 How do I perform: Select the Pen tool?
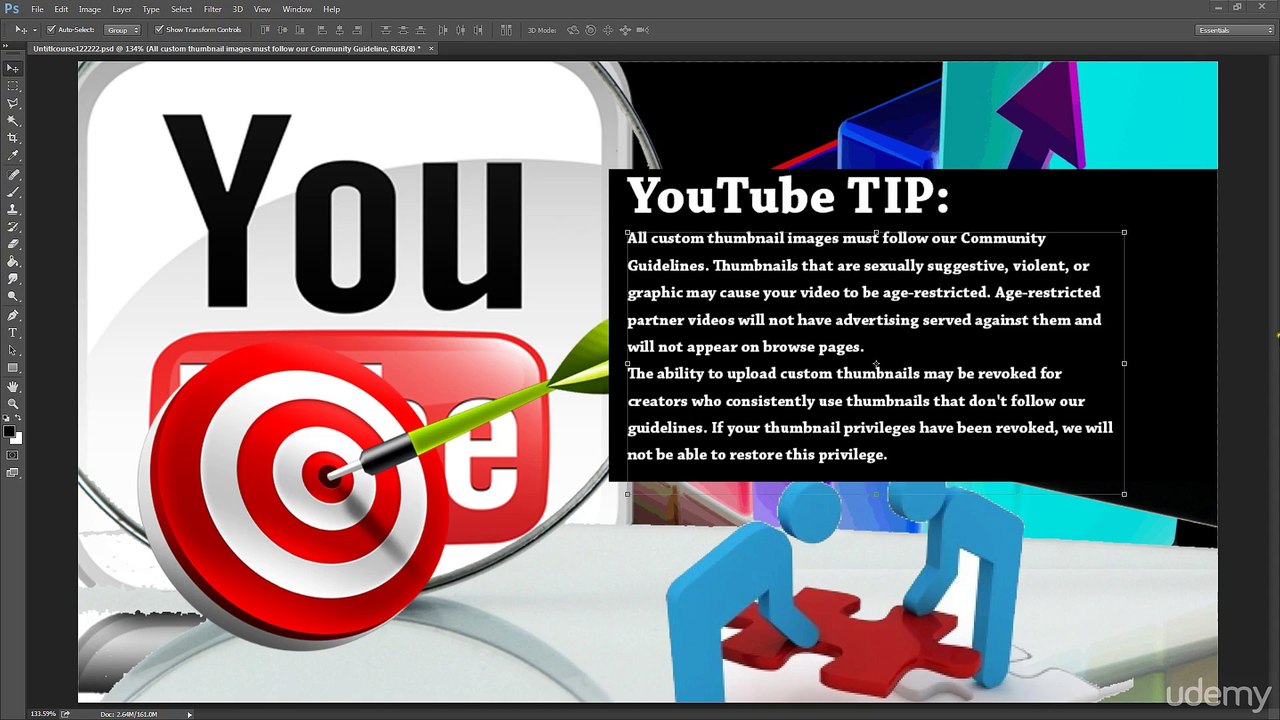pos(13,316)
